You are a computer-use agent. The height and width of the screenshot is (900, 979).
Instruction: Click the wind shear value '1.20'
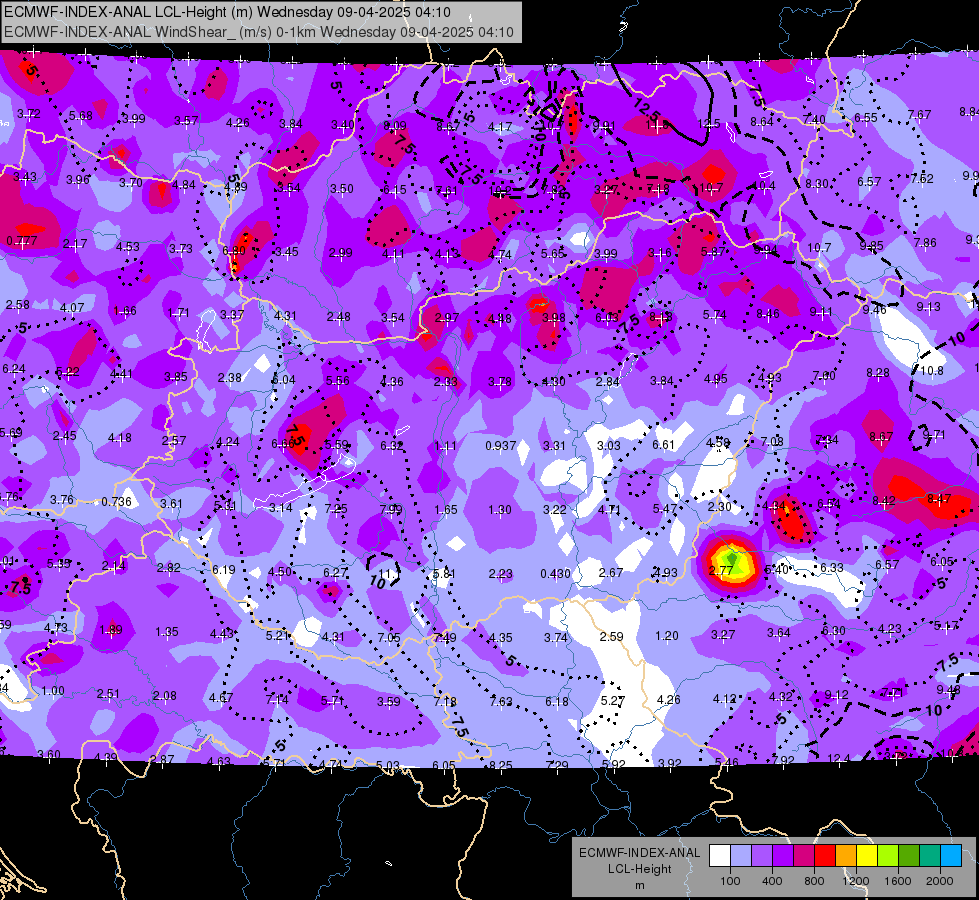[666, 636]
